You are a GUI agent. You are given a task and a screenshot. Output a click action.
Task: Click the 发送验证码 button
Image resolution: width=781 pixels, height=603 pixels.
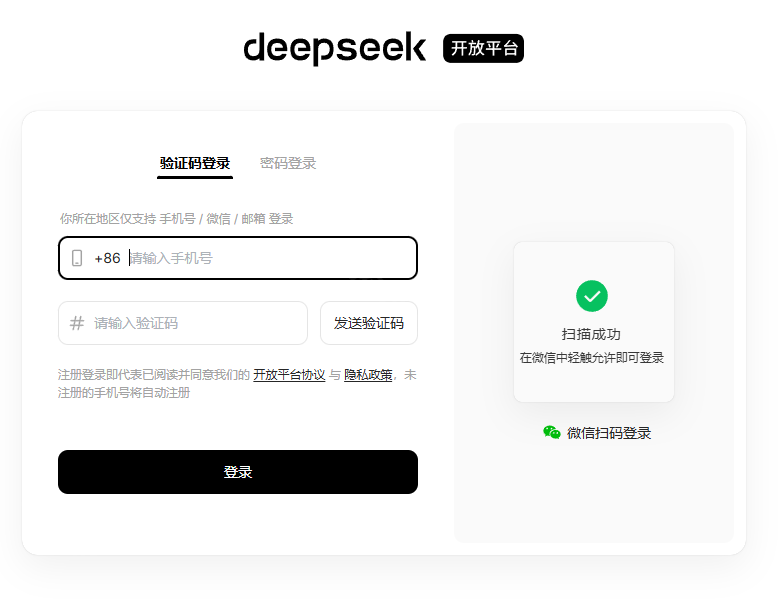(x=369, y=323)
